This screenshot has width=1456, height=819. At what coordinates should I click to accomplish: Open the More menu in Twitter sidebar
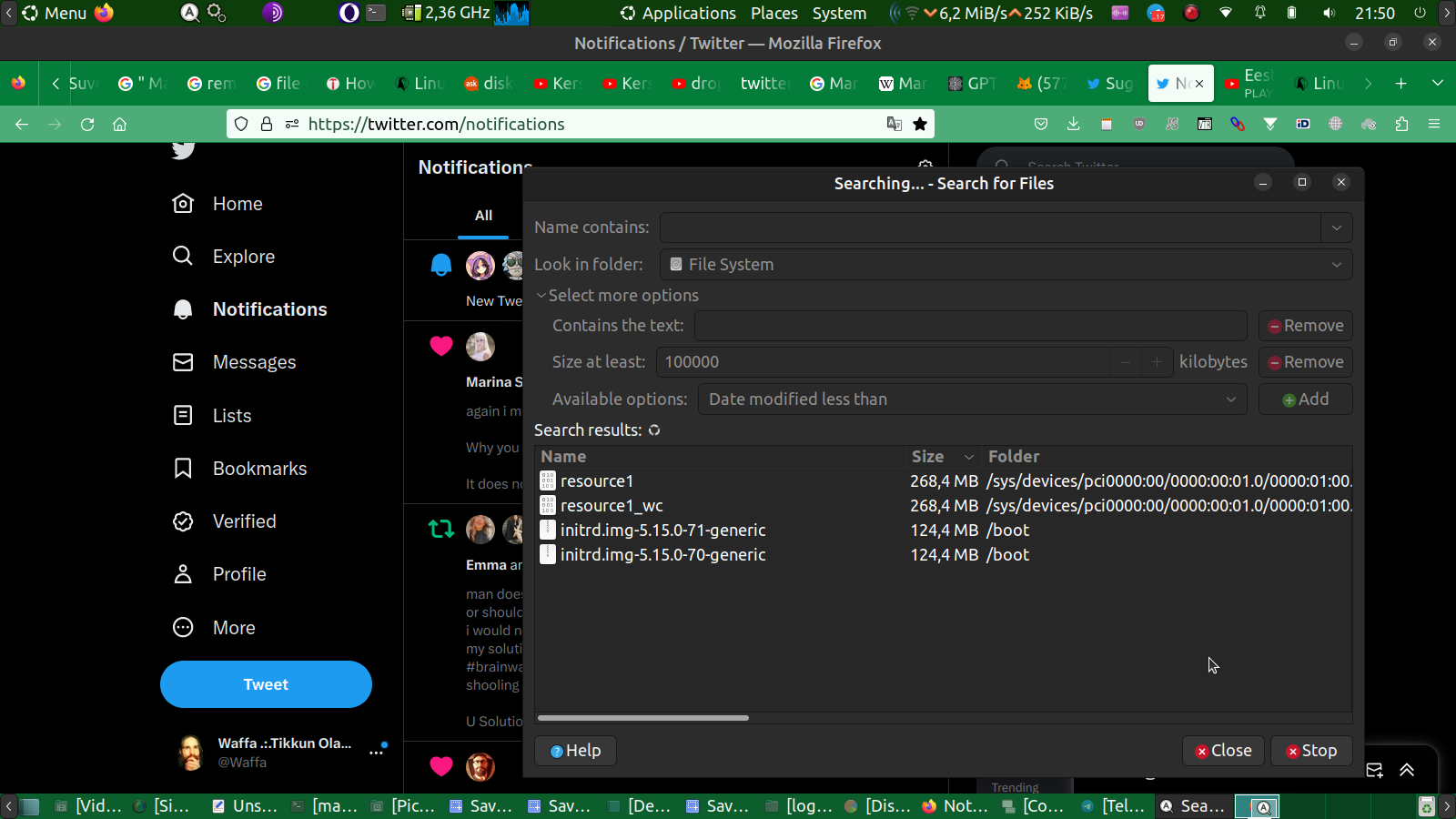point(214,628)
